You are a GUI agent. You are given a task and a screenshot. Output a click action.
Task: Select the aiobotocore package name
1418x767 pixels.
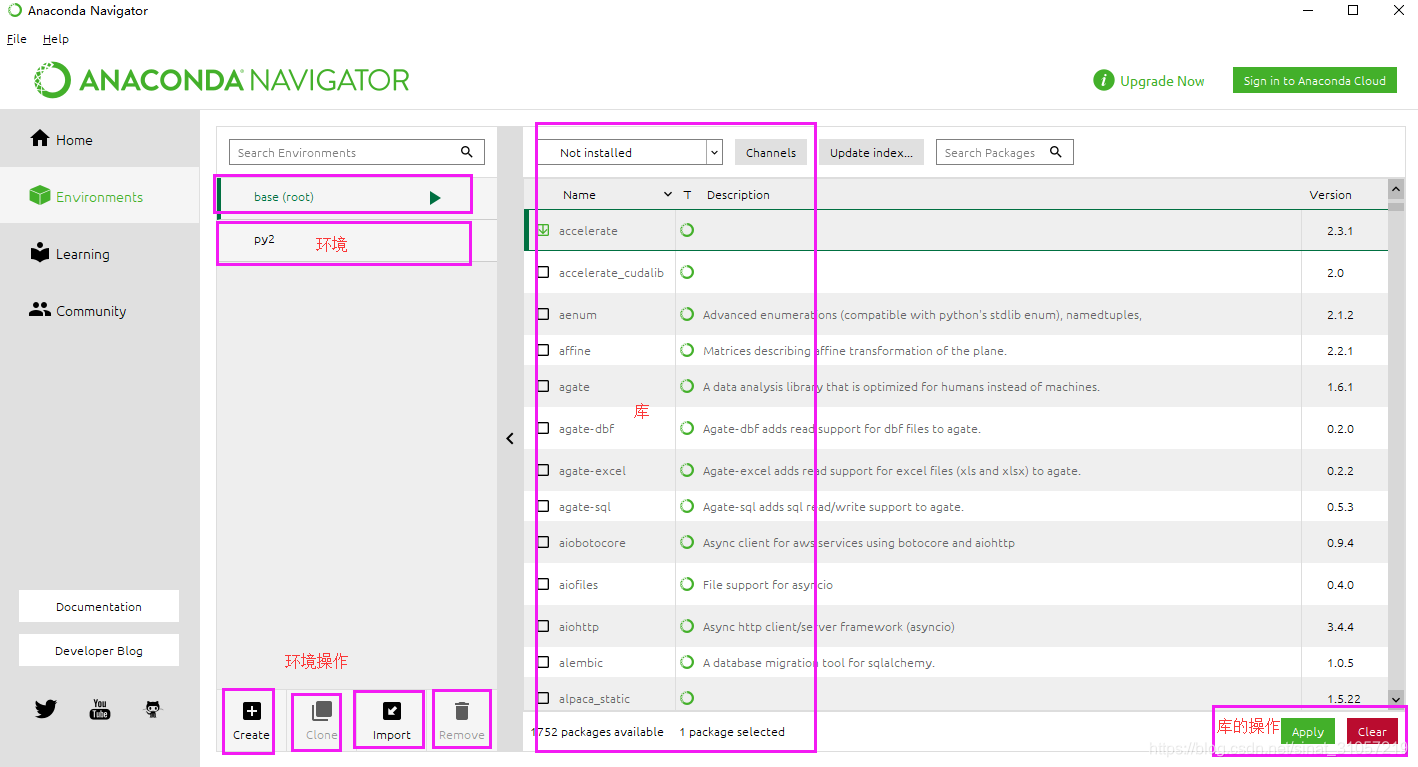(592, 542)
